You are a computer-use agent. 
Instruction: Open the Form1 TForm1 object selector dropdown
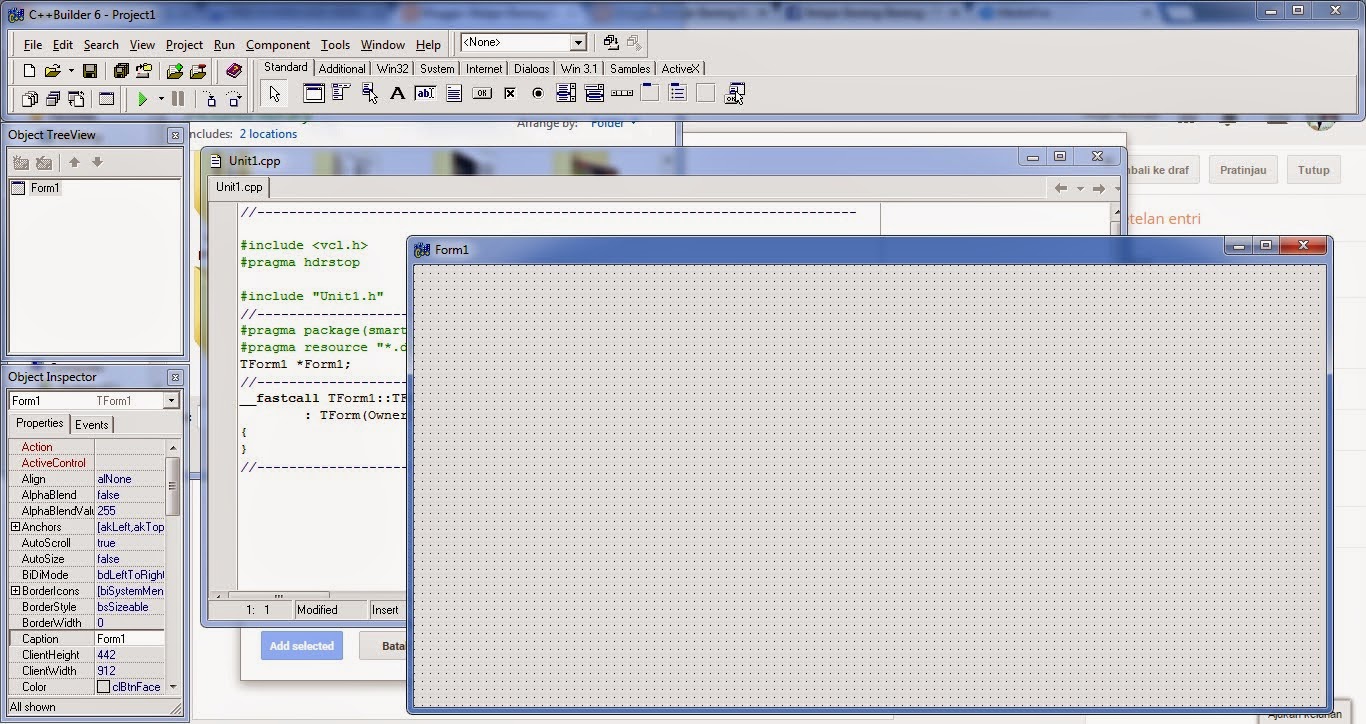coord(94,401)
